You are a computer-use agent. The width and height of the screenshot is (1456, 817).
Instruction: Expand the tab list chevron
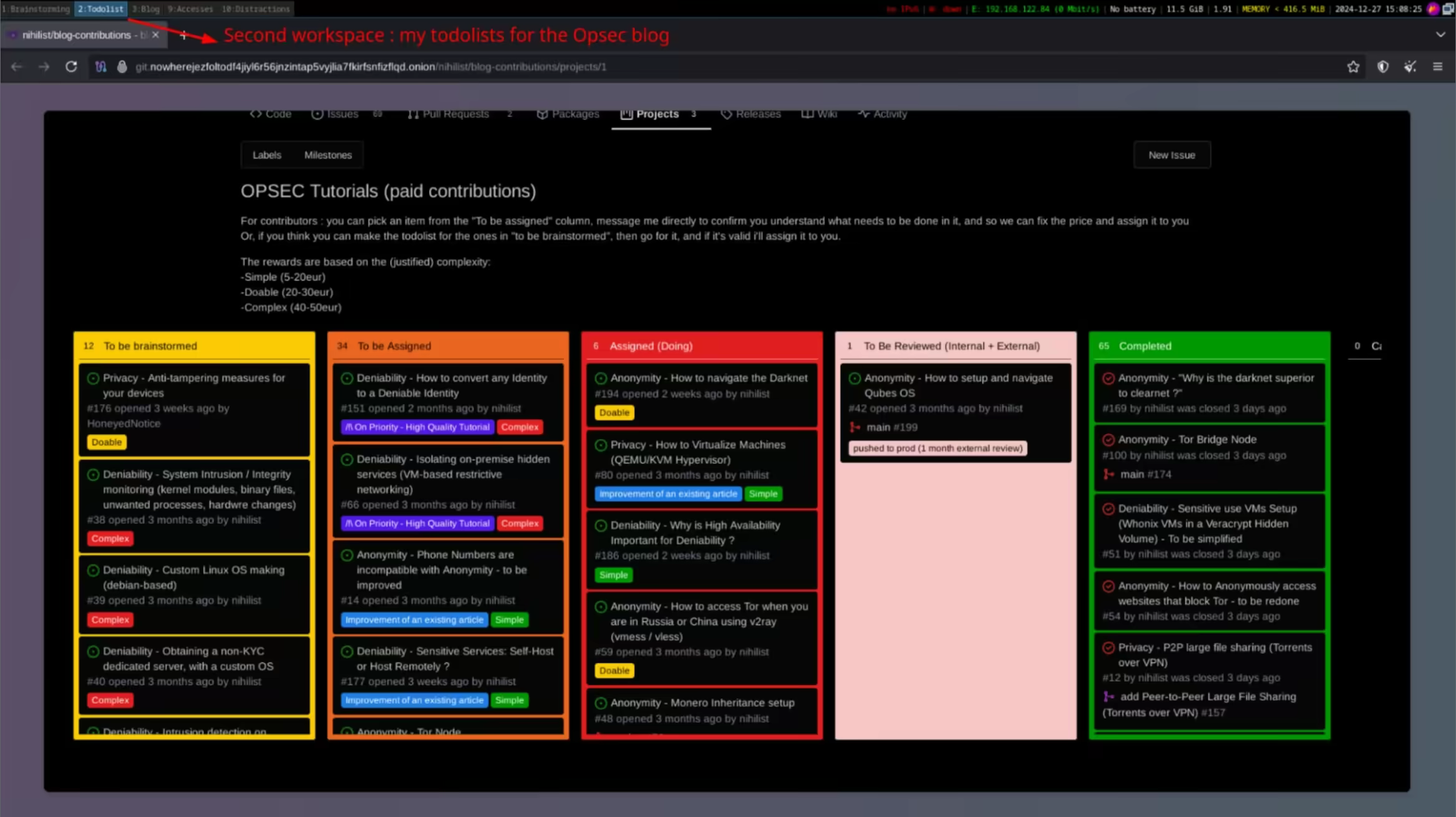point(1440,35)
